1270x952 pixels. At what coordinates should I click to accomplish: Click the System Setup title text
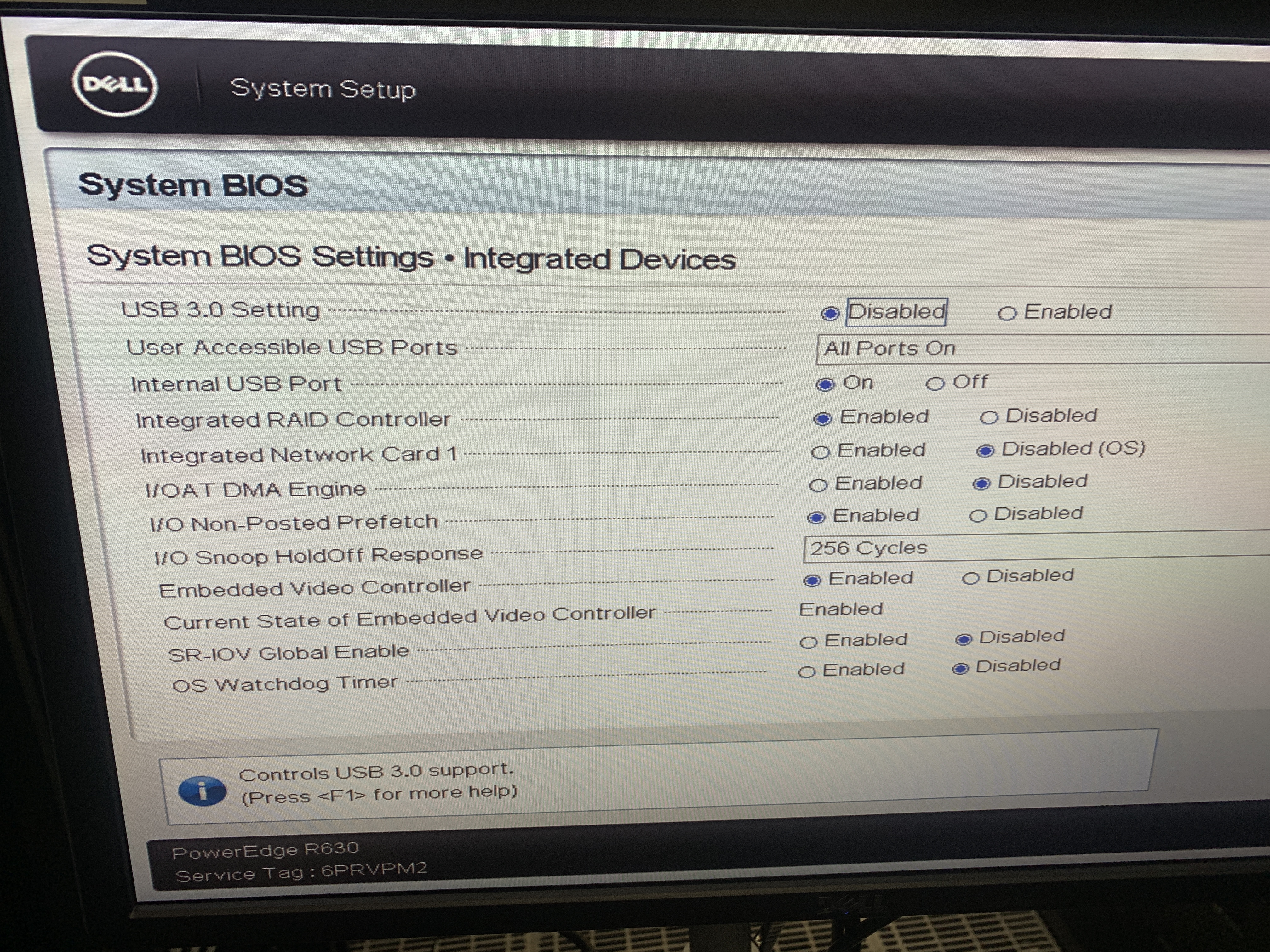323,89
